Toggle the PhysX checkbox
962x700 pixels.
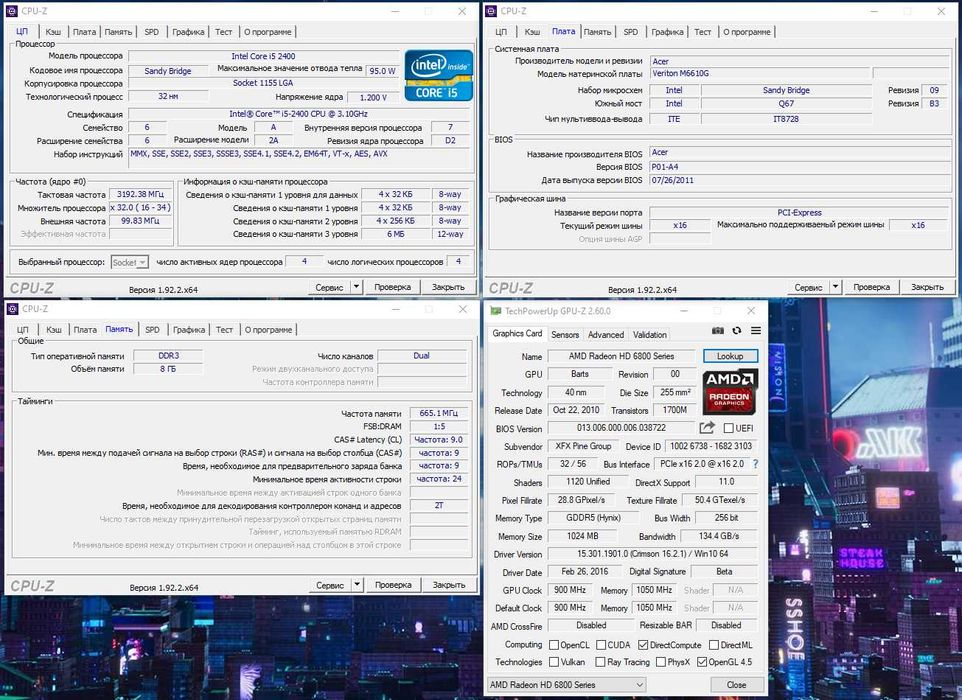coord(661,662)
